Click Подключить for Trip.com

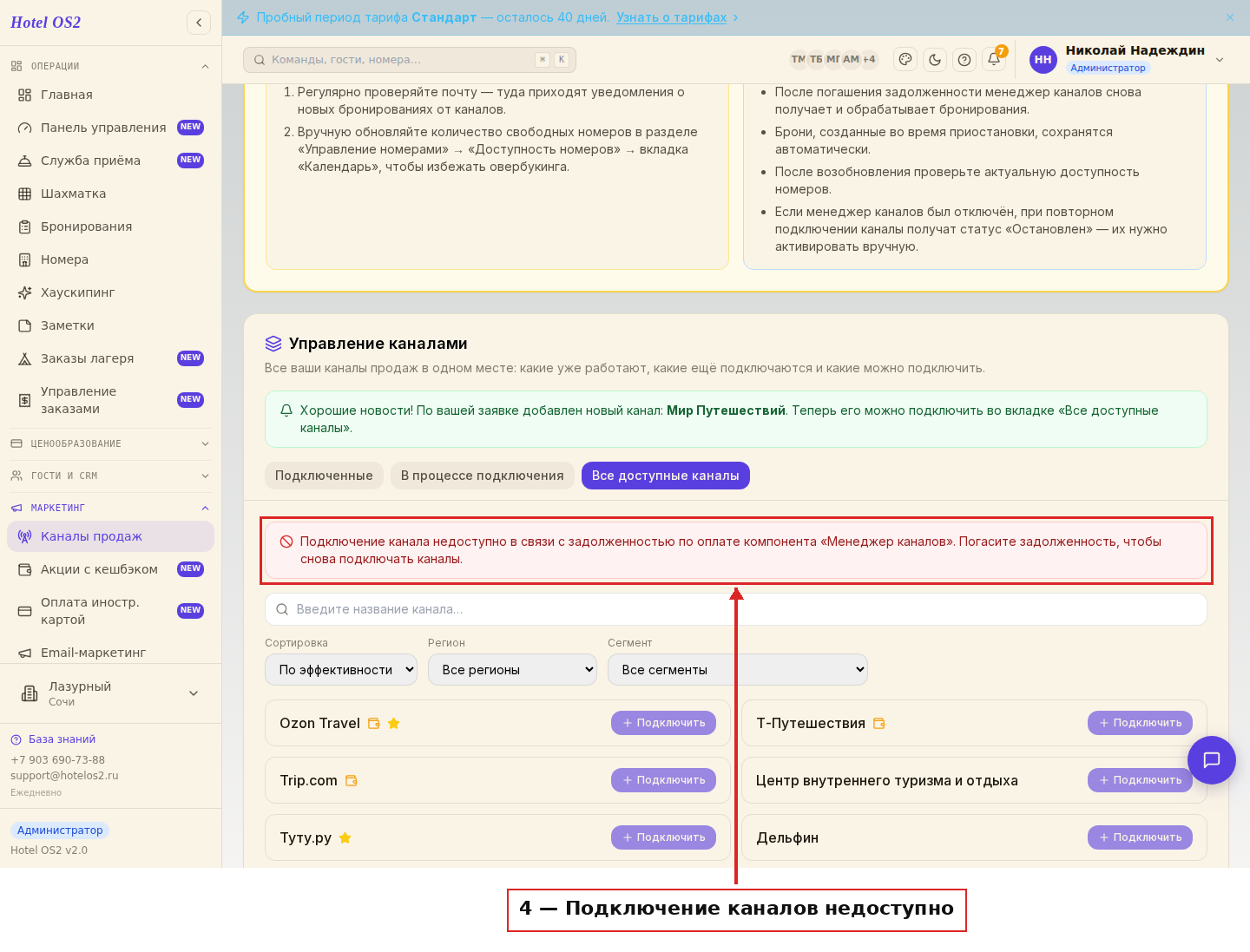click(664, 780)
